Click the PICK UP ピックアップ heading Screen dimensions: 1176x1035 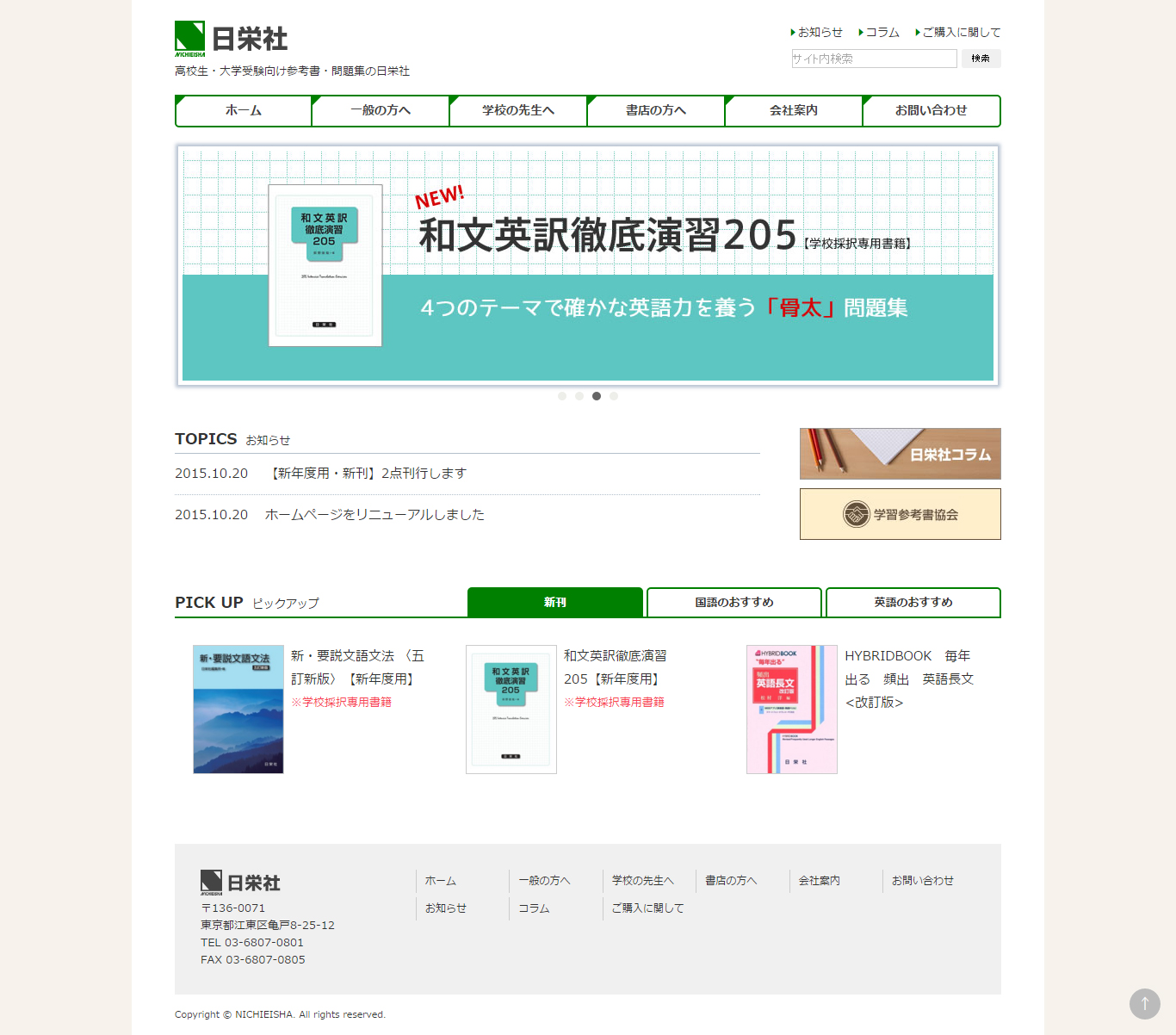[247, 603]
